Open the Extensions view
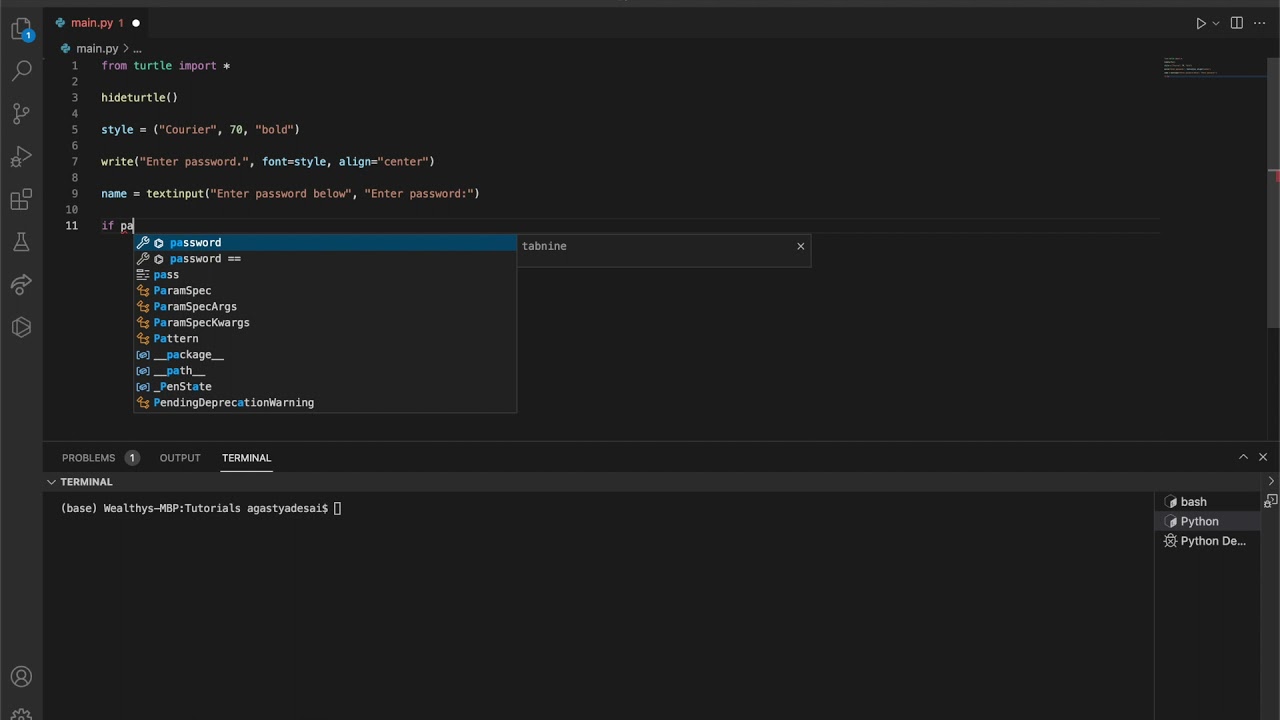1280x720 pixels. [21, 200]
